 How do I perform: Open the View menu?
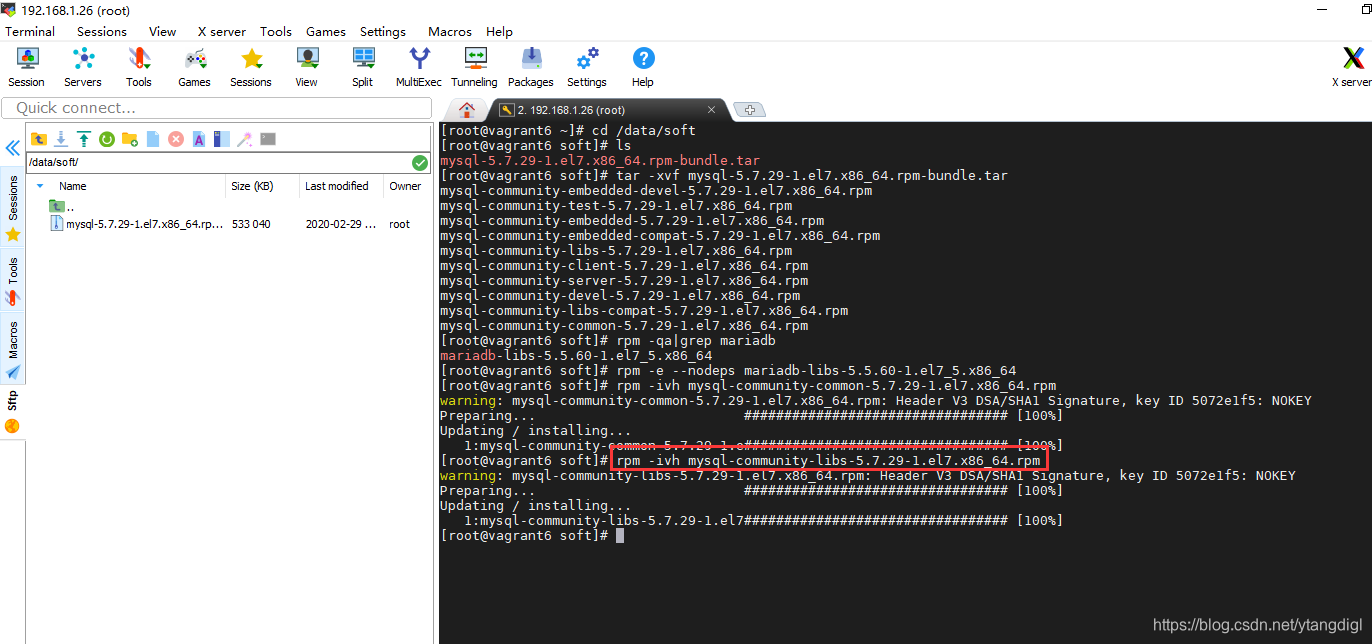click(162, 31)
